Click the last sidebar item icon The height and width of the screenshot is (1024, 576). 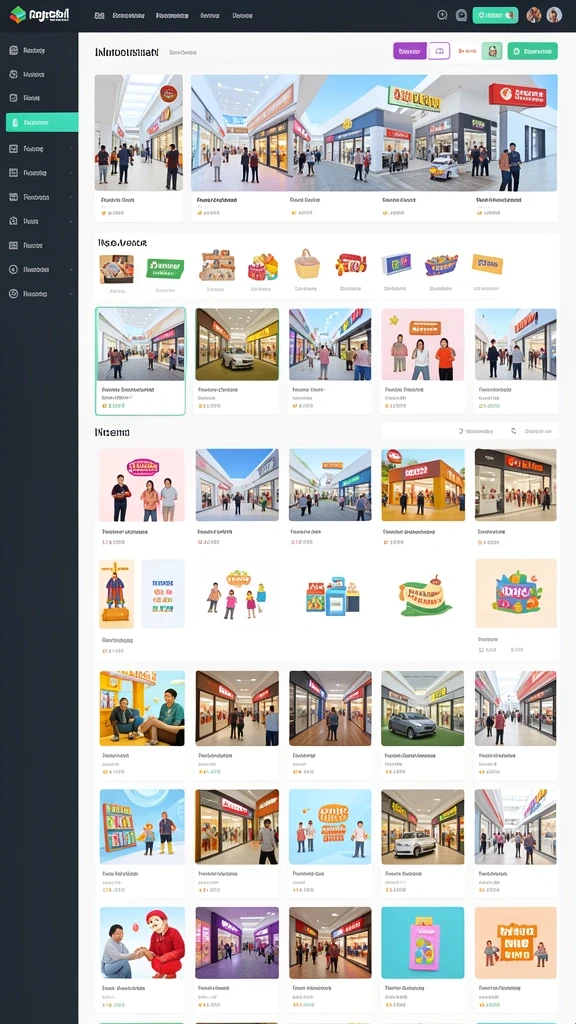point(13,294)
